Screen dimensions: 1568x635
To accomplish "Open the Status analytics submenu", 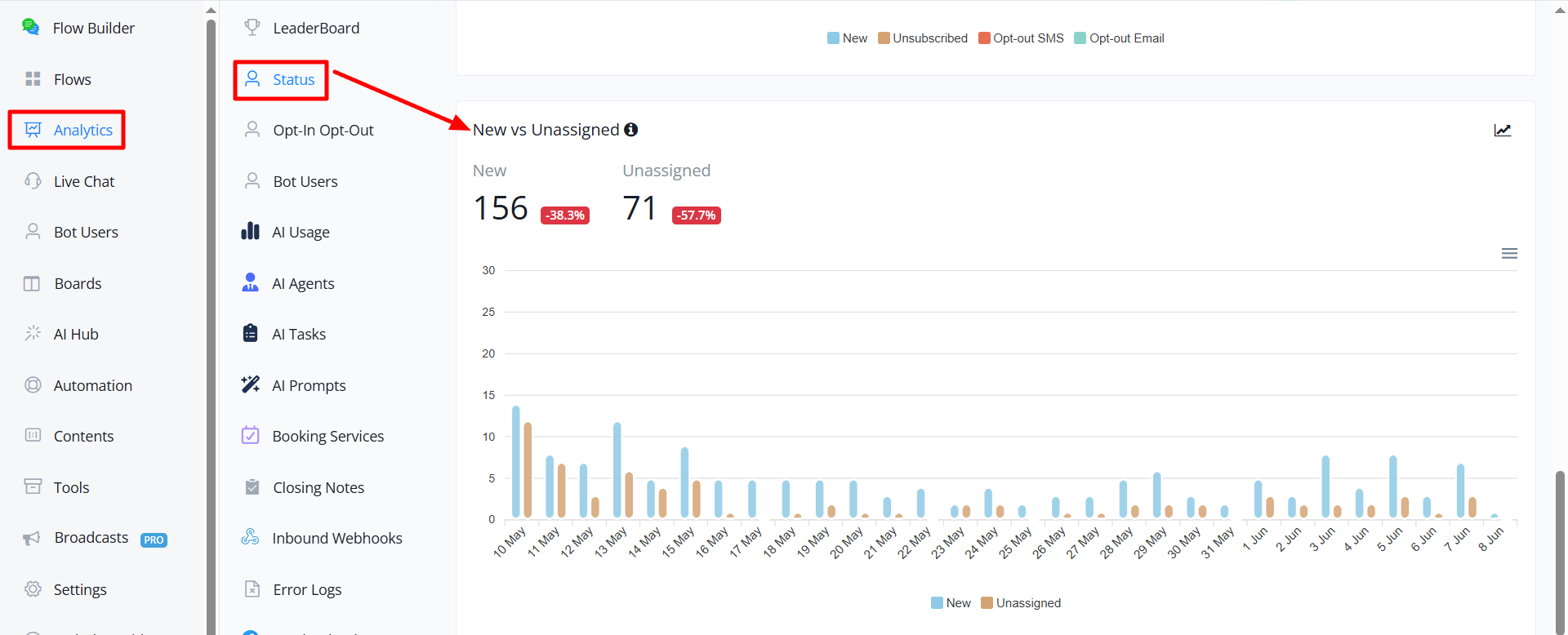I will click(281, 80).
